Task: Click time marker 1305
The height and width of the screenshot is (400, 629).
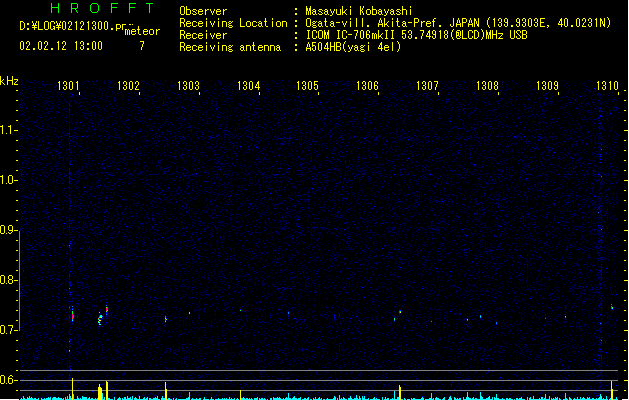Action: (x=307, y=86)
